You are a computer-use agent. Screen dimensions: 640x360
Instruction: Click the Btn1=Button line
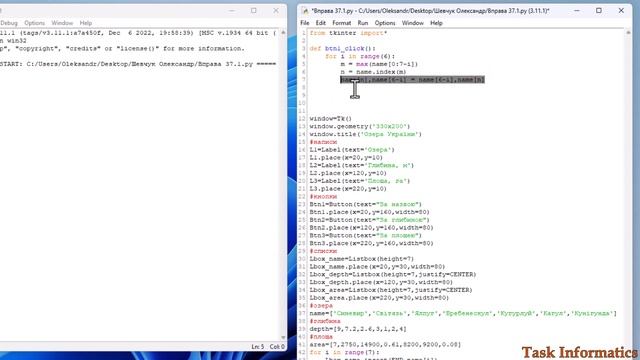point(365,204)
